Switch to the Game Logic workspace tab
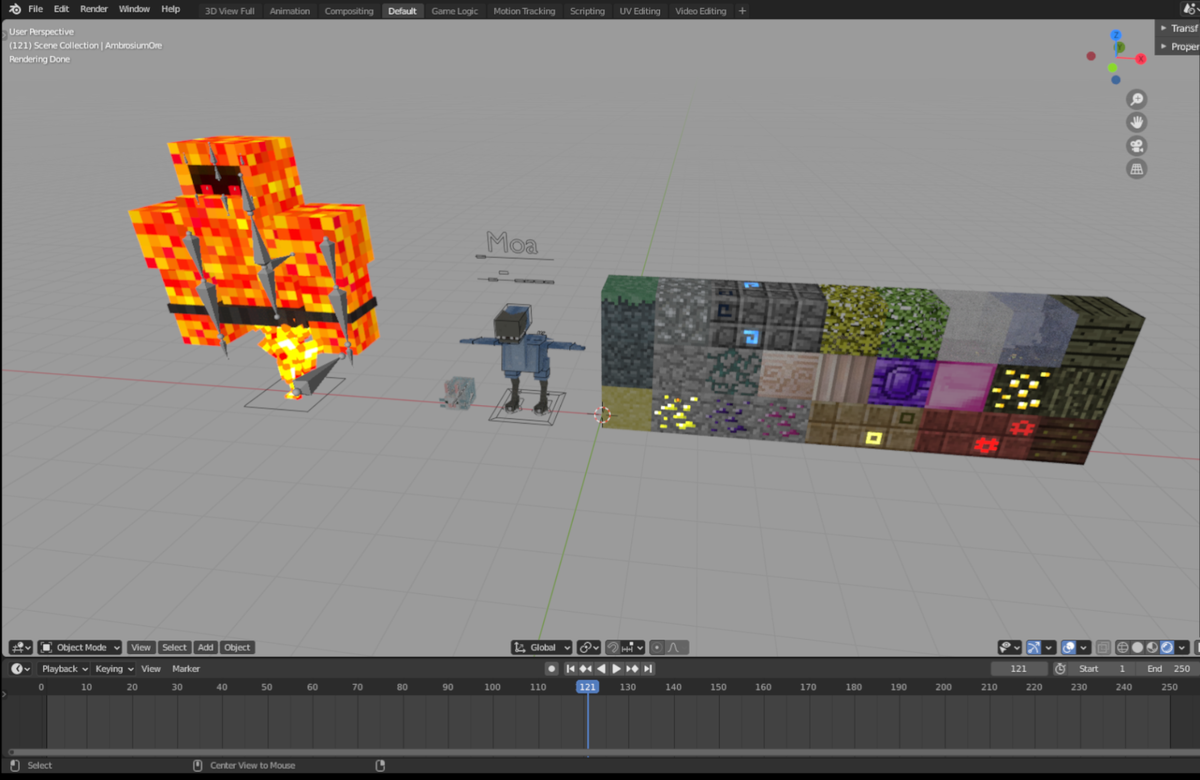The image size is (1200, 780). point(454,11)
